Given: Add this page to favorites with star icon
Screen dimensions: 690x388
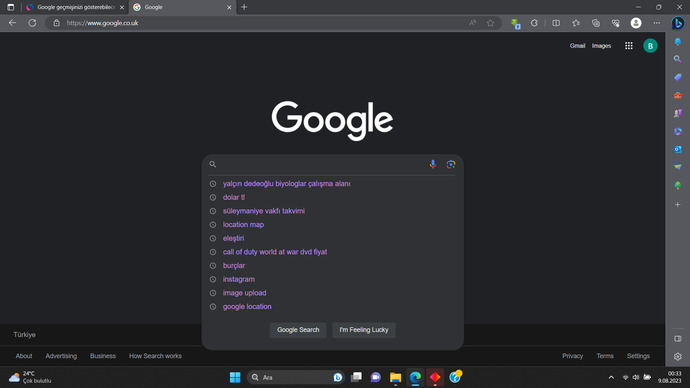Looking at the screenshot, I should tap(490, 23).
